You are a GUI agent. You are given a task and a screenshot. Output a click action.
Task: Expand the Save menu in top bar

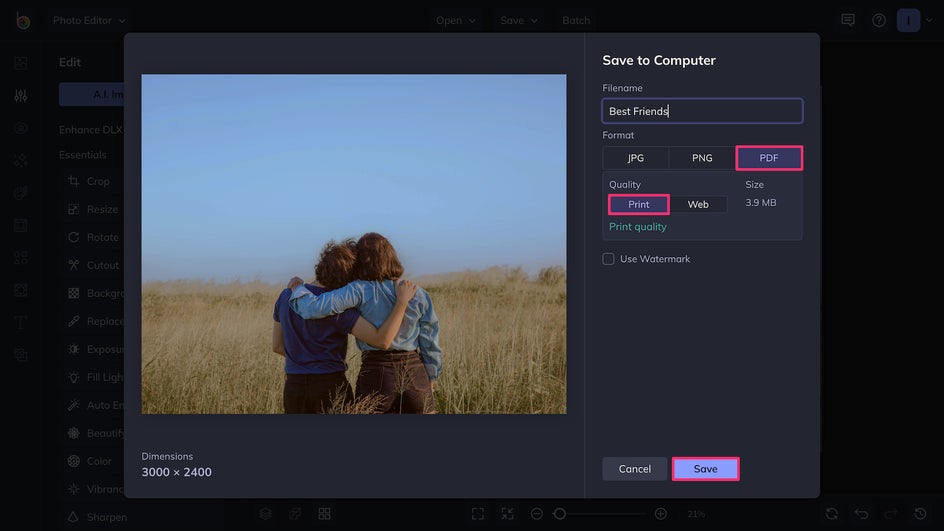click(518, 20)
